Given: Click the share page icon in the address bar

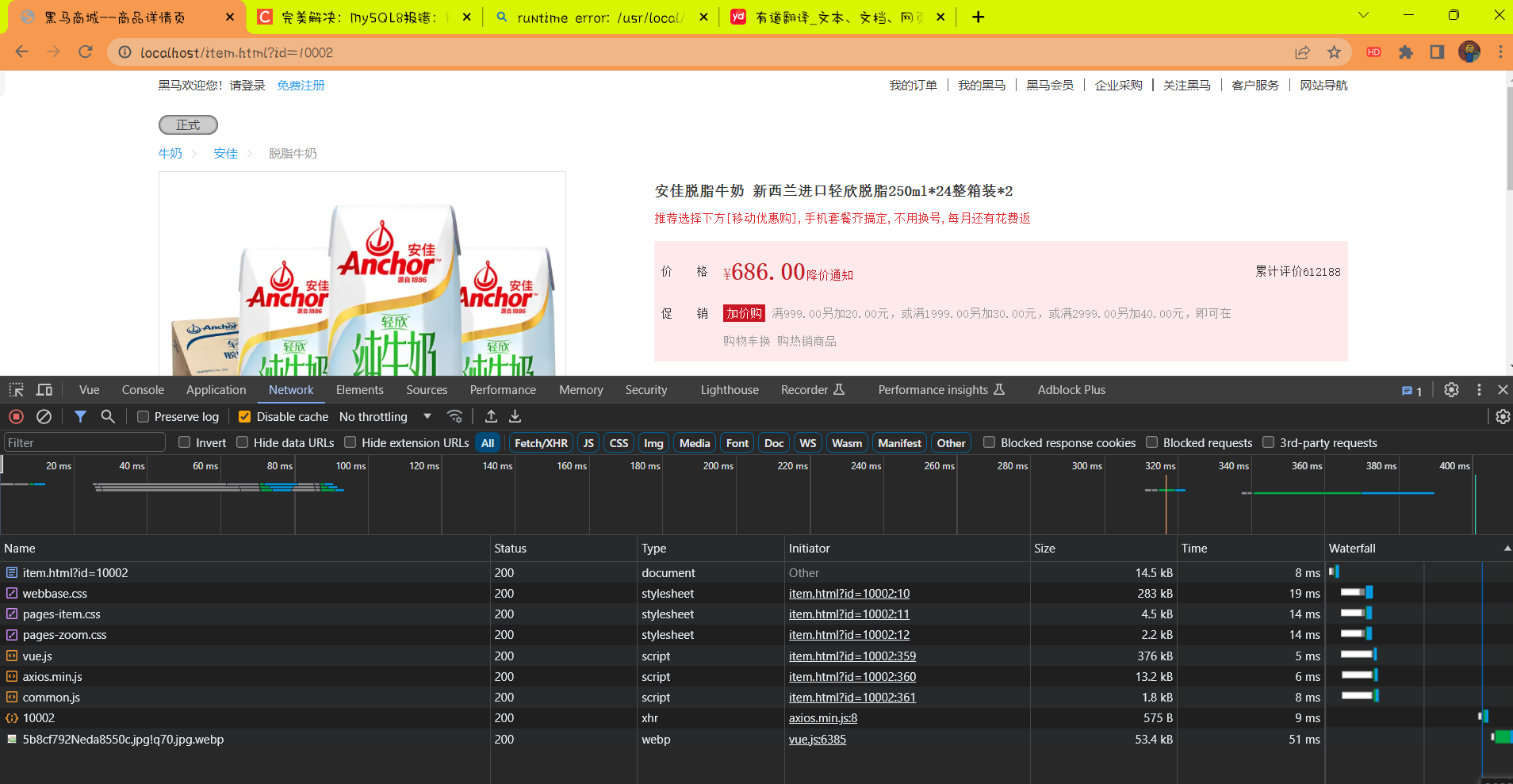Looking at the screenshot, I should [1302, 52].
